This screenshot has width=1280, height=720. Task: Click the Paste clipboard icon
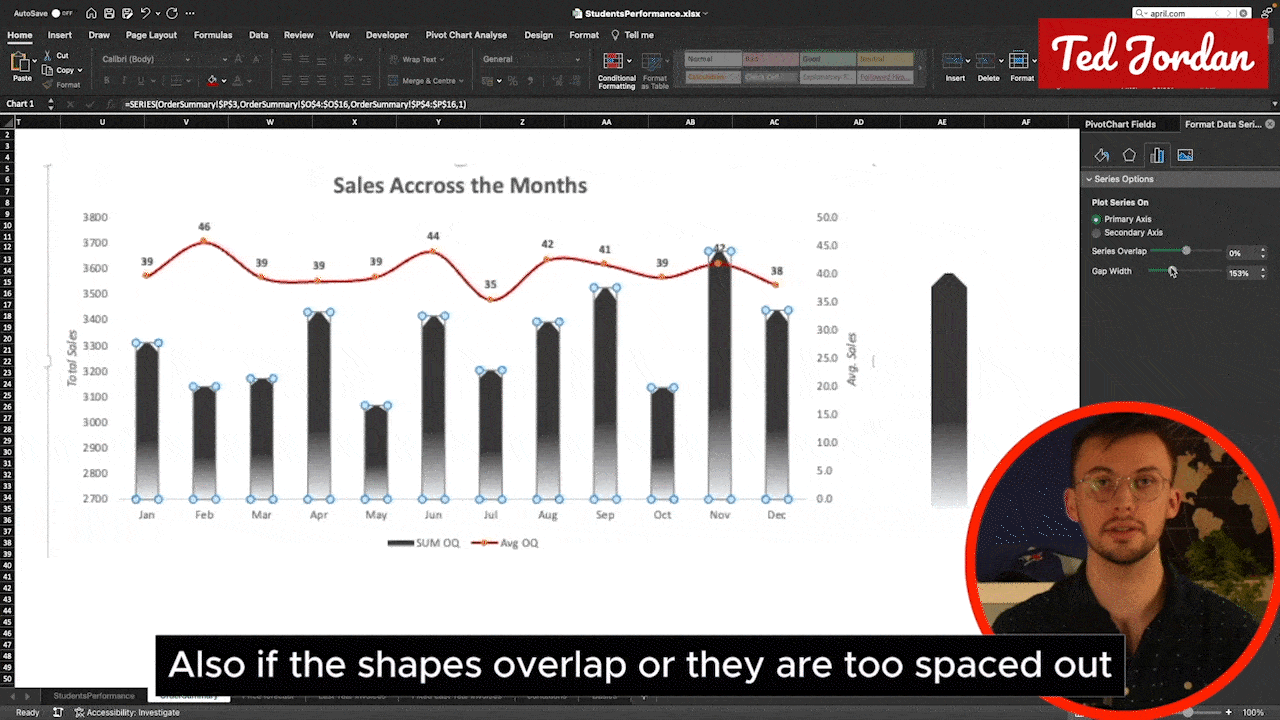pyautogui.click(x=21, y=66)
